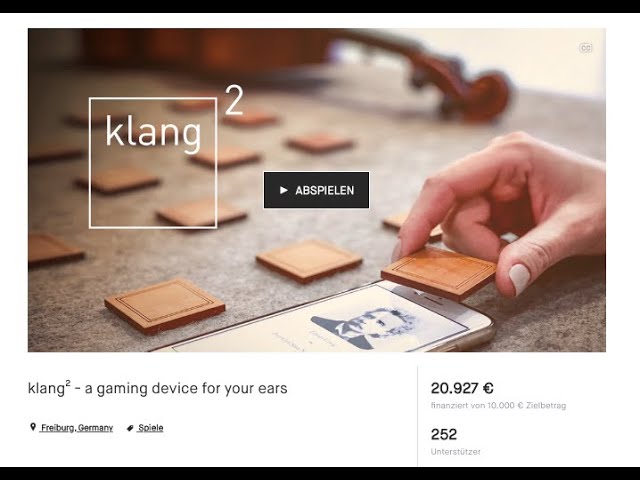
Task: Click the wooden tile held by the fingers
Action: pyautogui.click(x=439, y=273)
